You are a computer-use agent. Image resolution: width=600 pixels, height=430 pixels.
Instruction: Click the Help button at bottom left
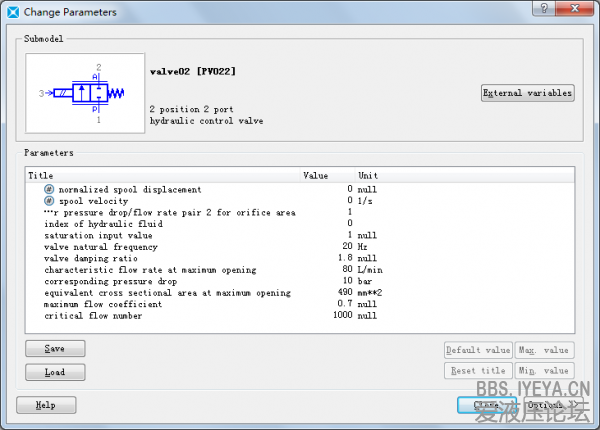[x=45, y=405]
